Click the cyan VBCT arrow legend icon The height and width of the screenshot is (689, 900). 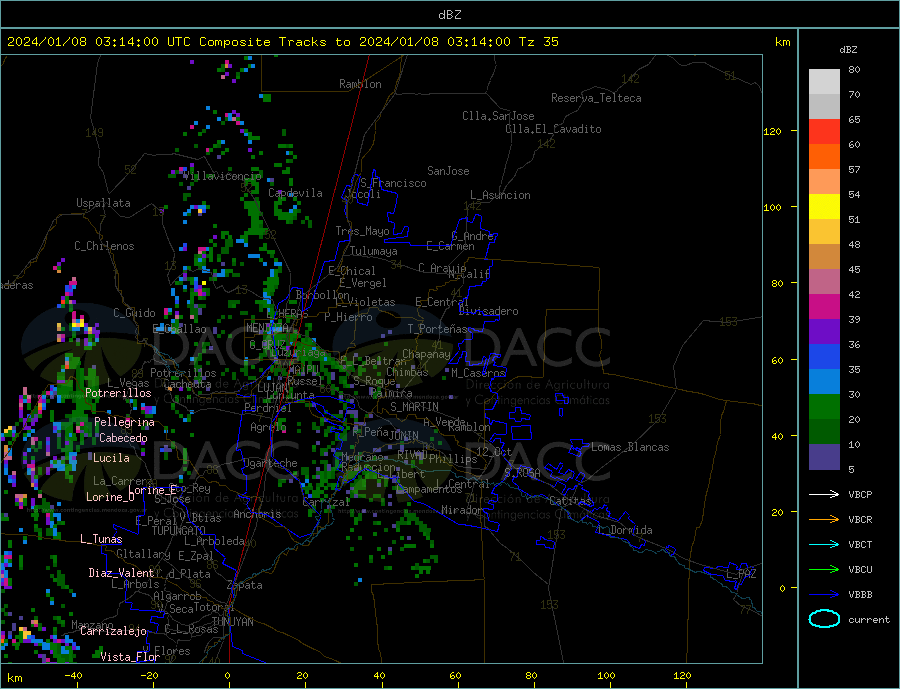(x=824, y=544)
